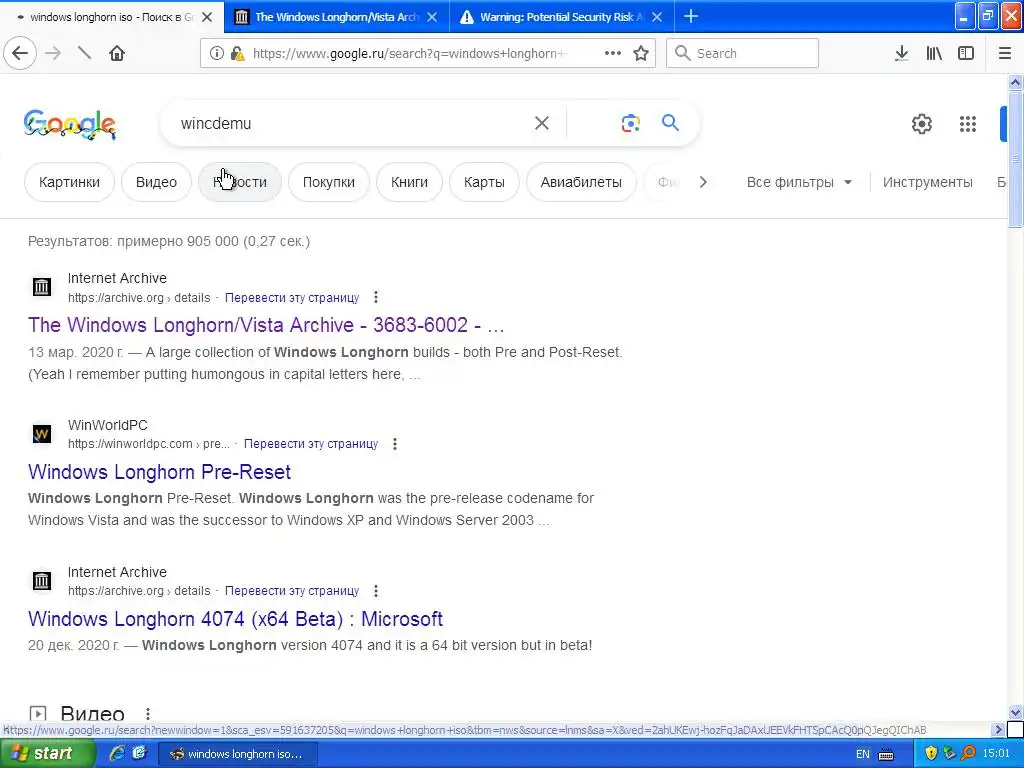Image resolution: width=1024 pixels, height=768 pixels.
Task: Close the Windows Longhorn/Vista Archive tab
Action: coord(432,17)
